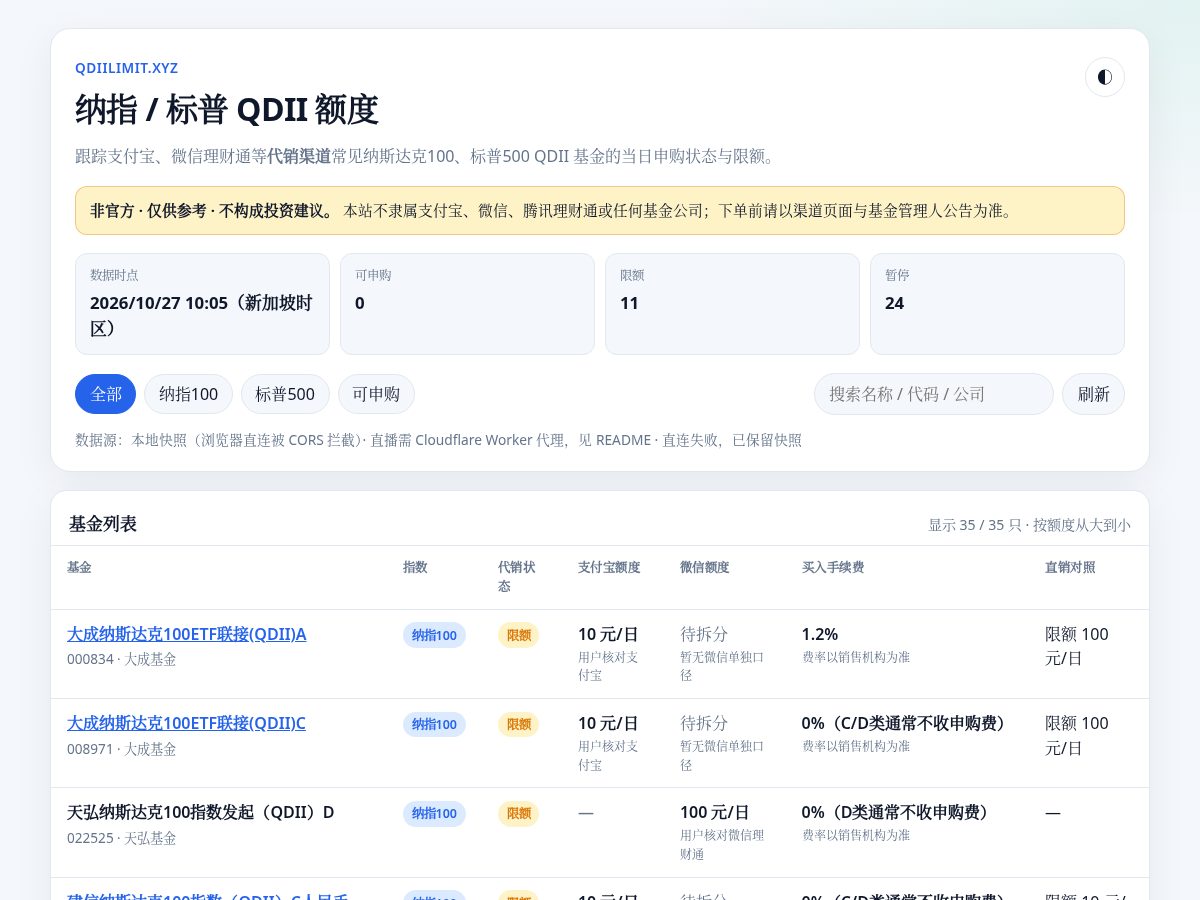Click 022525 · 天弘基金 code text
The height and width of the screenshot is (900, 1200).
[121, 838]
